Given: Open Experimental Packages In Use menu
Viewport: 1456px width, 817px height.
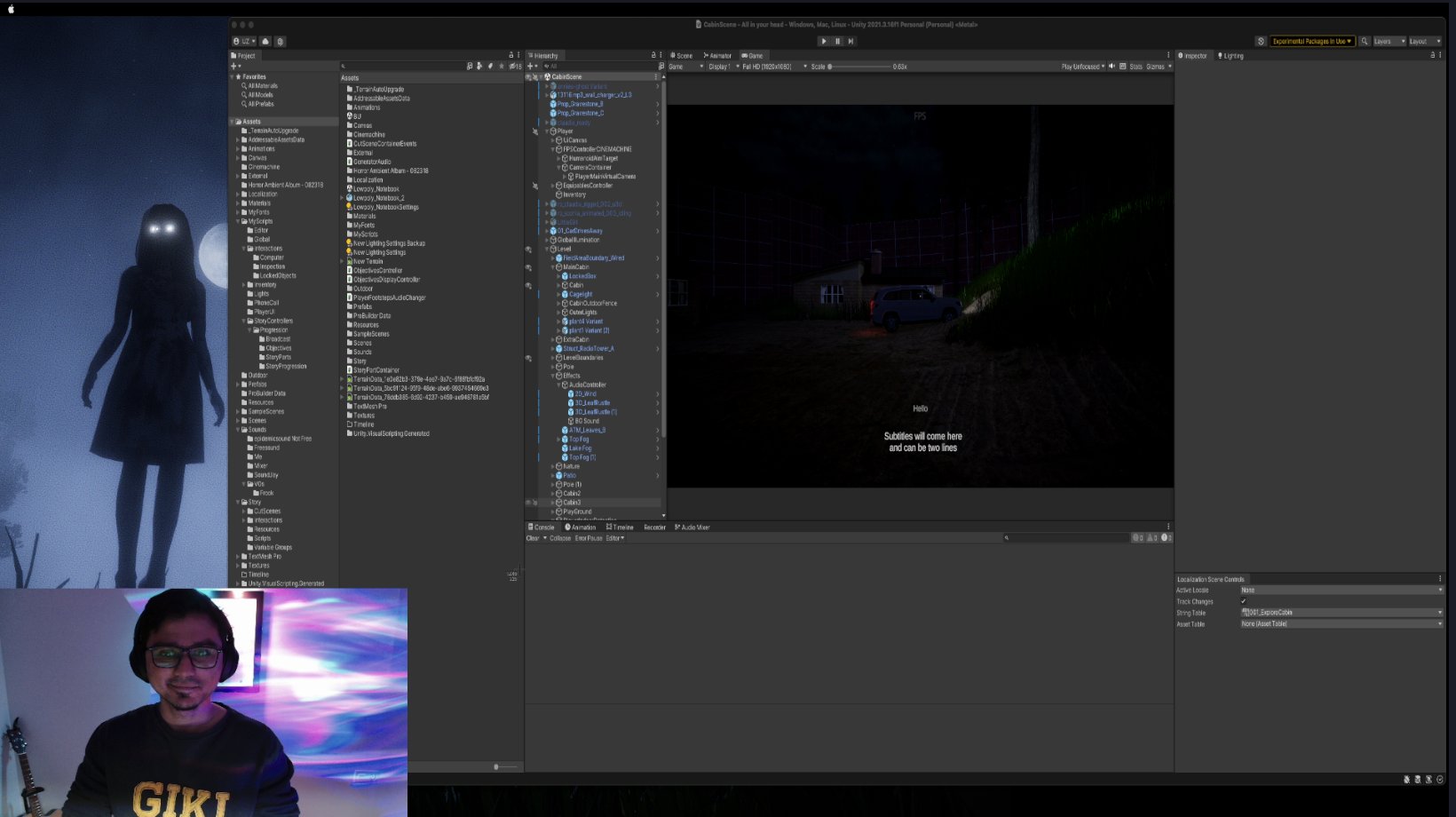Looking at the screenshot, I should pos(1312,41).
